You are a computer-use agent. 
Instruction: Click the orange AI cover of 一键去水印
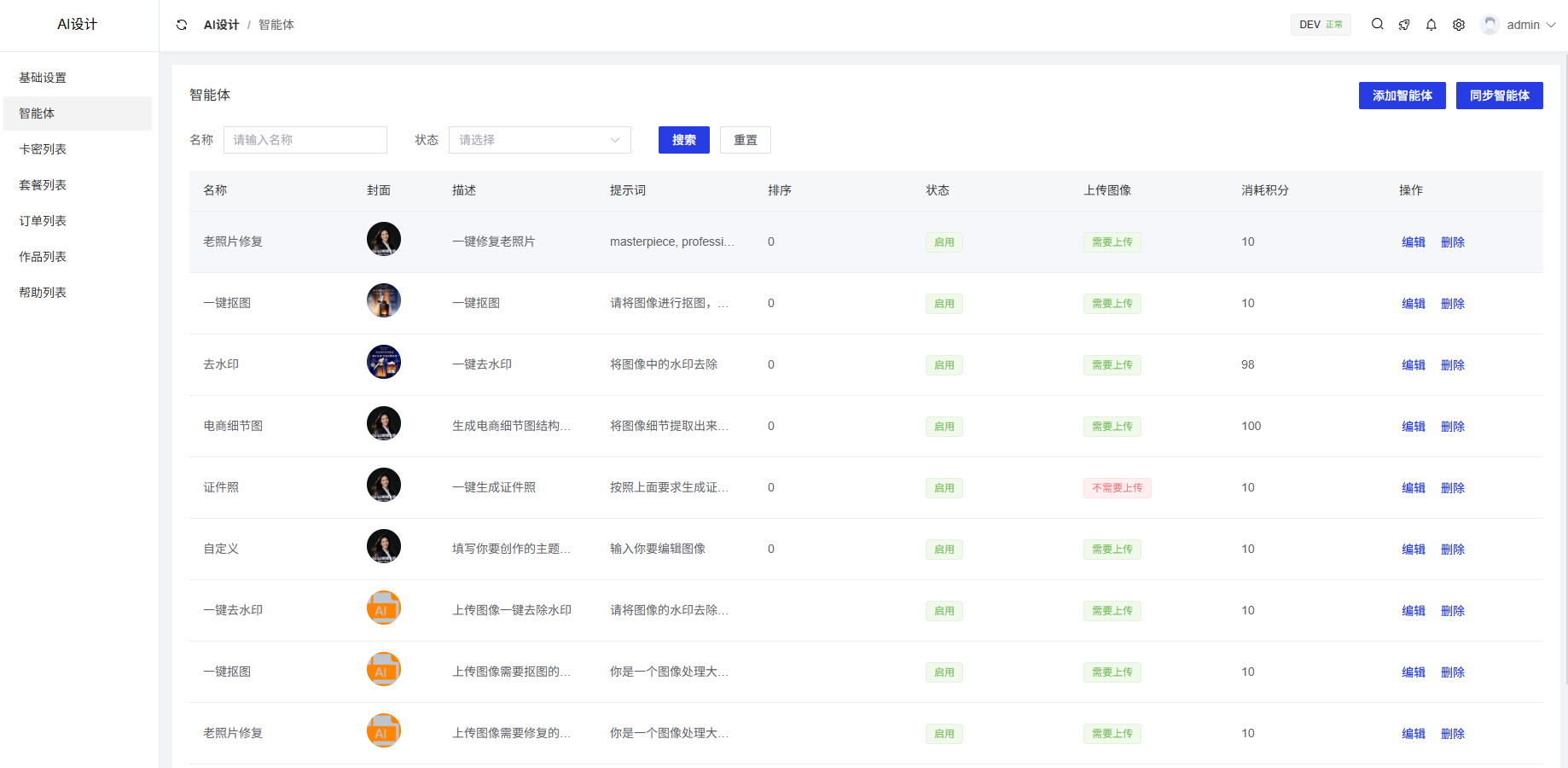point(384,608)
